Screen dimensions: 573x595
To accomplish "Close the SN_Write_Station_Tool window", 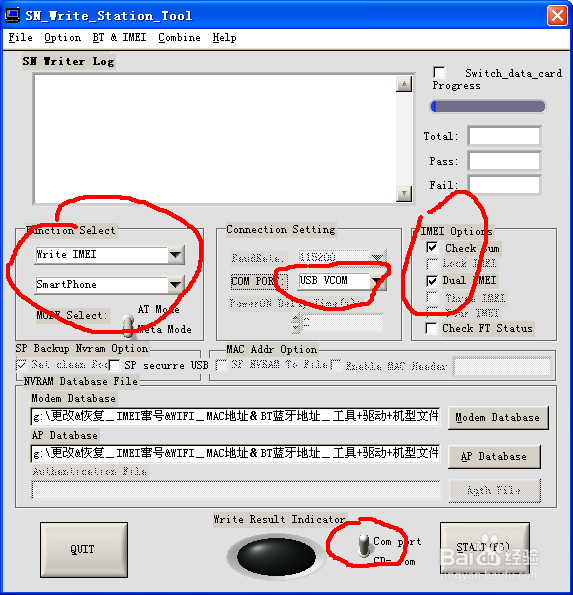I will 557,16.
